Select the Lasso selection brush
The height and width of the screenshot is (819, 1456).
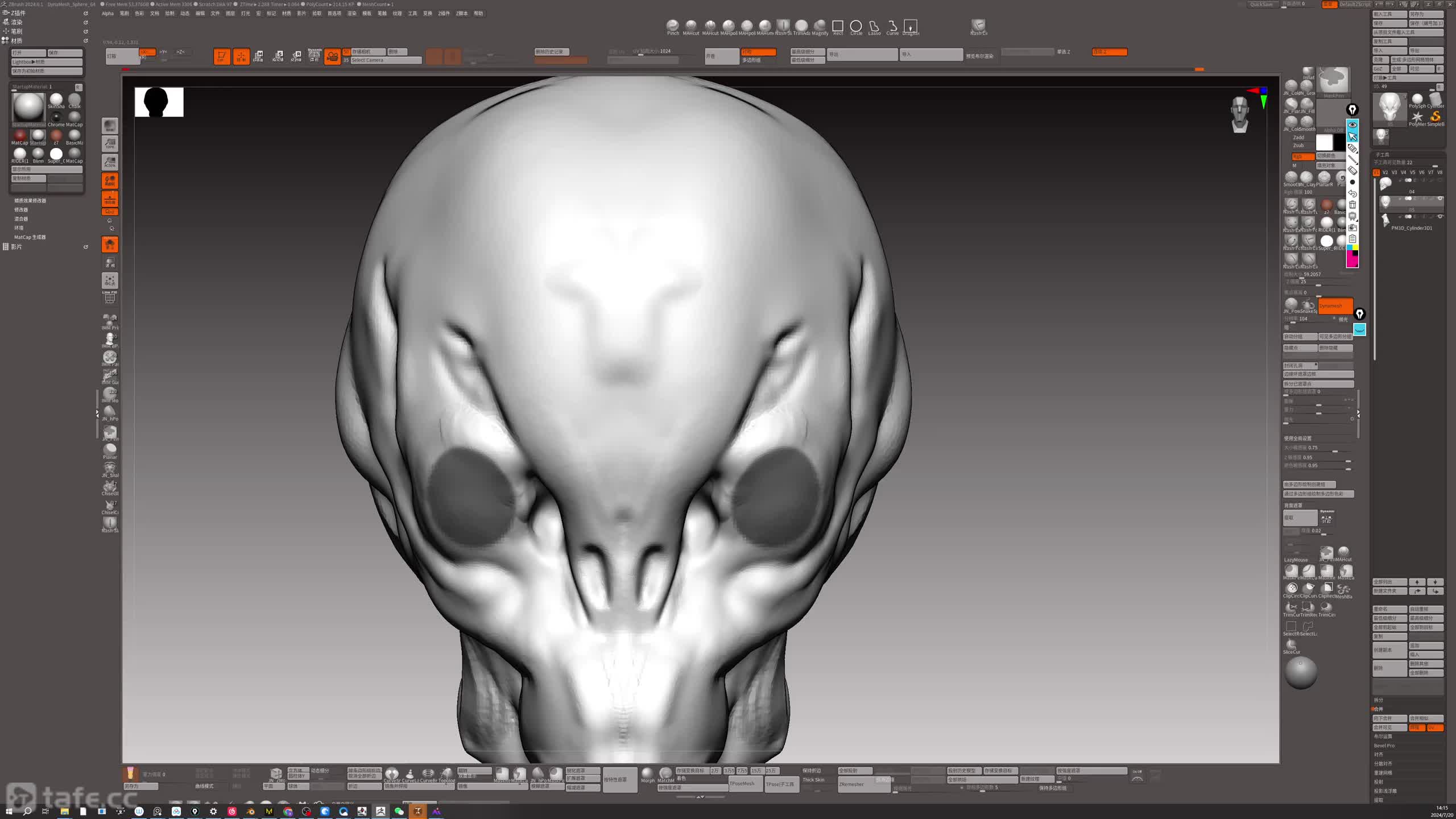click(x=874, y=26)
